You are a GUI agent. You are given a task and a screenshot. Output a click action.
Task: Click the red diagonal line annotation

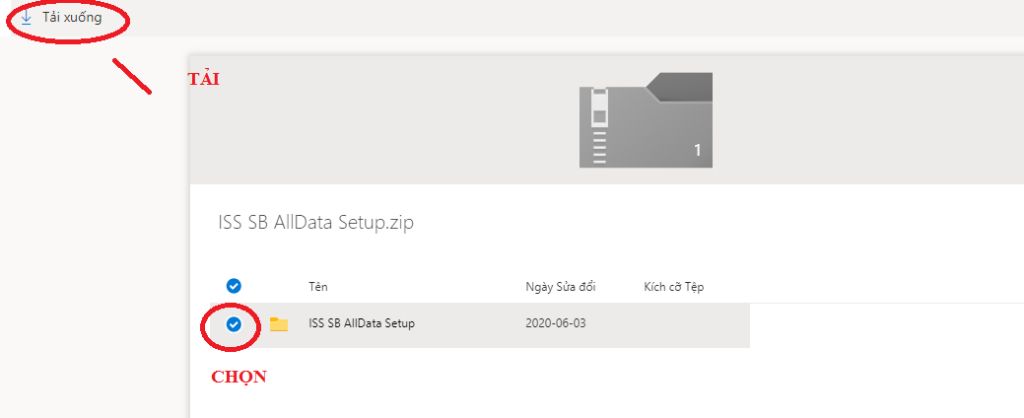click(132, 77)
